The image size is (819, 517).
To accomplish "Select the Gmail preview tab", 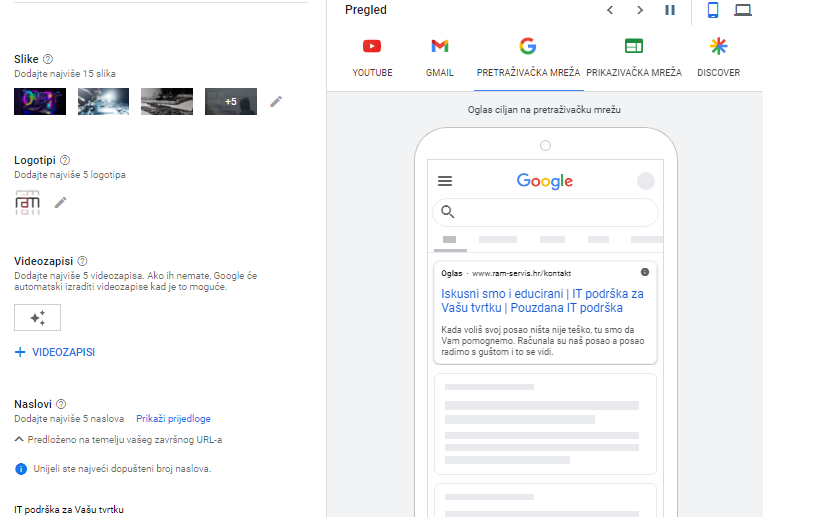I will [x=440, y=58].
